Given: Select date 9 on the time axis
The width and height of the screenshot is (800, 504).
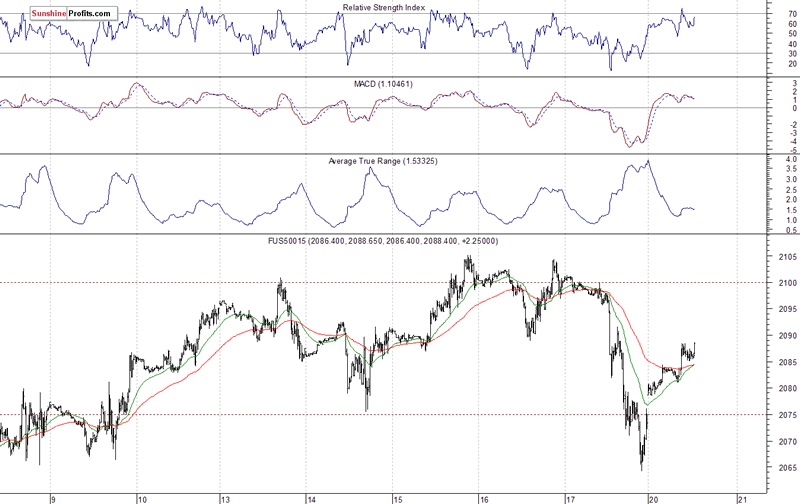Looking at the screenshot, I should click(55, 497).
